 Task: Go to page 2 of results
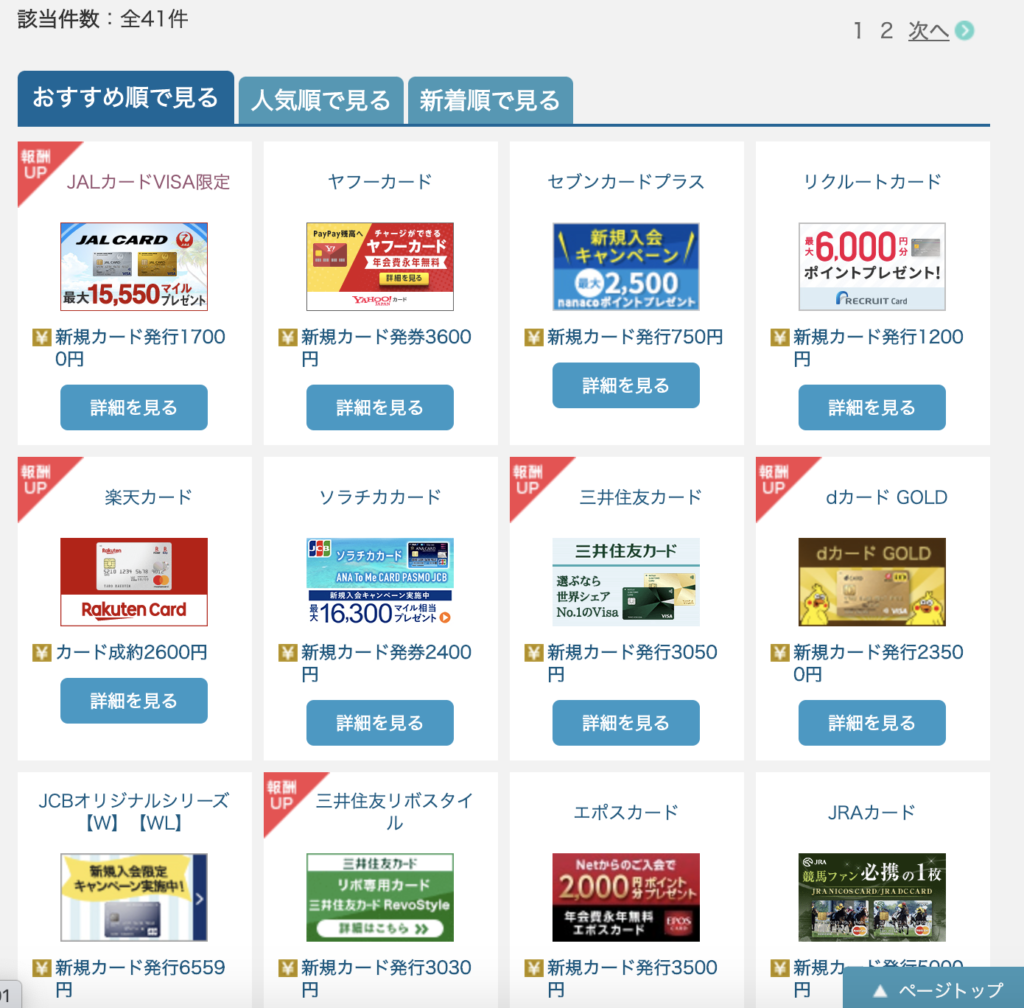886,31
